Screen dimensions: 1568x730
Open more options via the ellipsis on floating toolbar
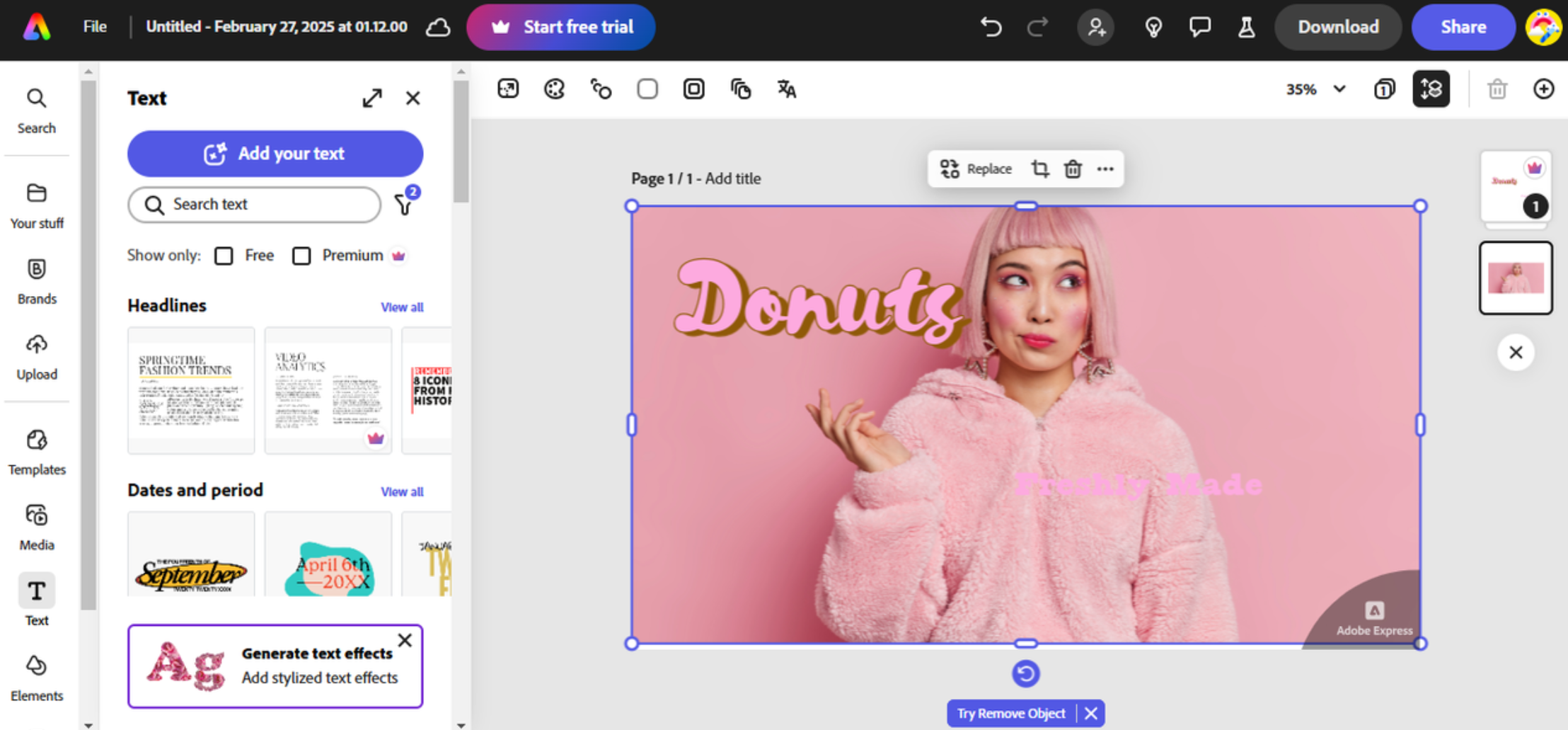[1105, 169]
